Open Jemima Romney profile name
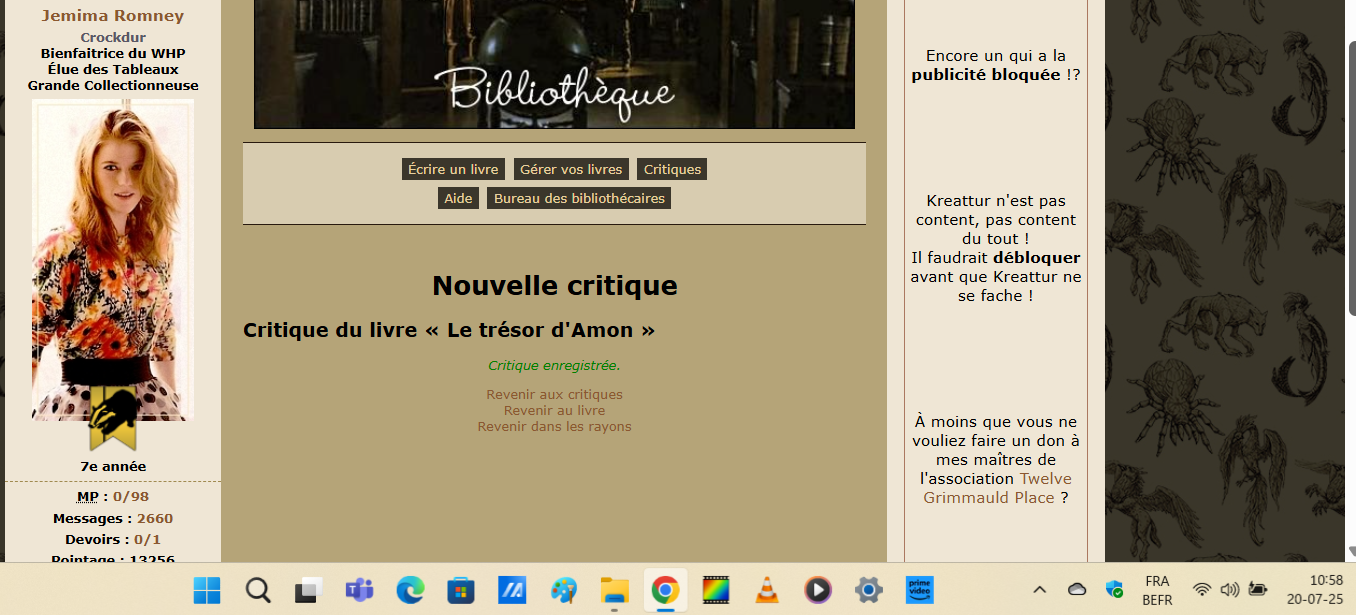Viewport: 1356px width, 615px height. point(113,16)
